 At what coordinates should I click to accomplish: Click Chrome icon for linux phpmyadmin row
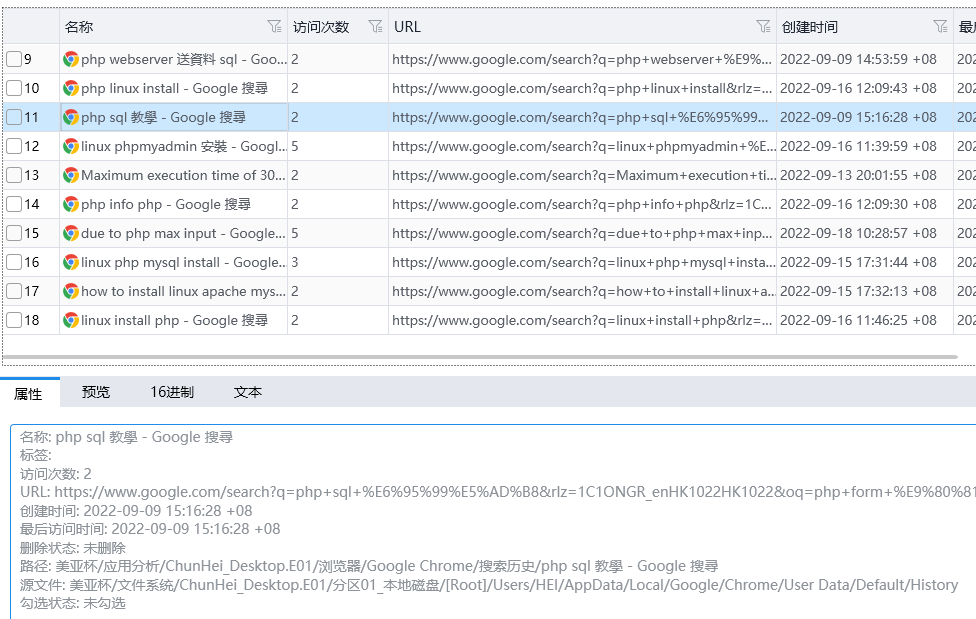coord(71,146)
